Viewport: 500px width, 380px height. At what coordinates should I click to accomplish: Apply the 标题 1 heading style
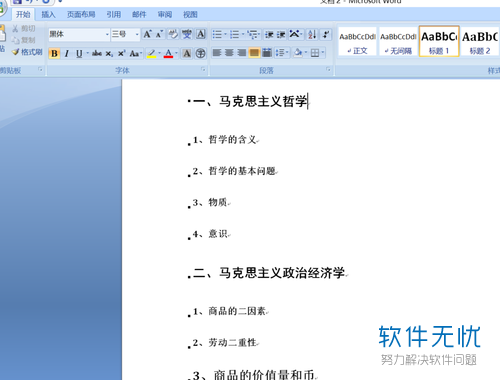pyautogui.click(x=439, y=42)
